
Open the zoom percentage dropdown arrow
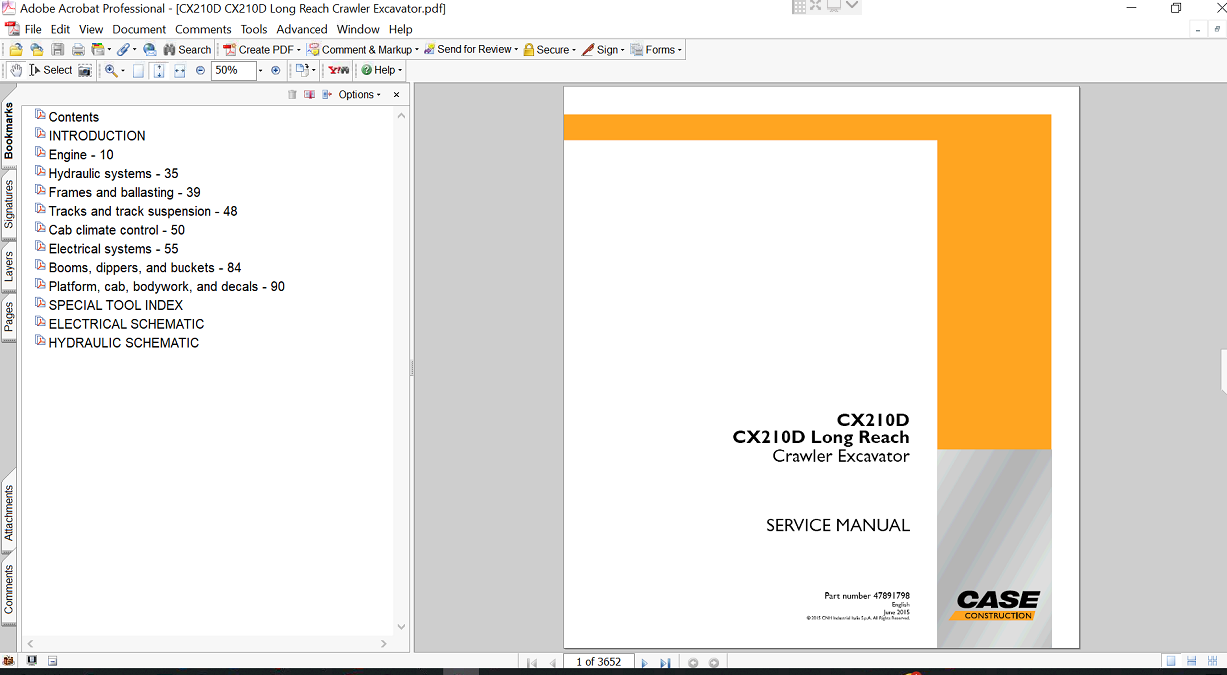click(x=260, y=70)
